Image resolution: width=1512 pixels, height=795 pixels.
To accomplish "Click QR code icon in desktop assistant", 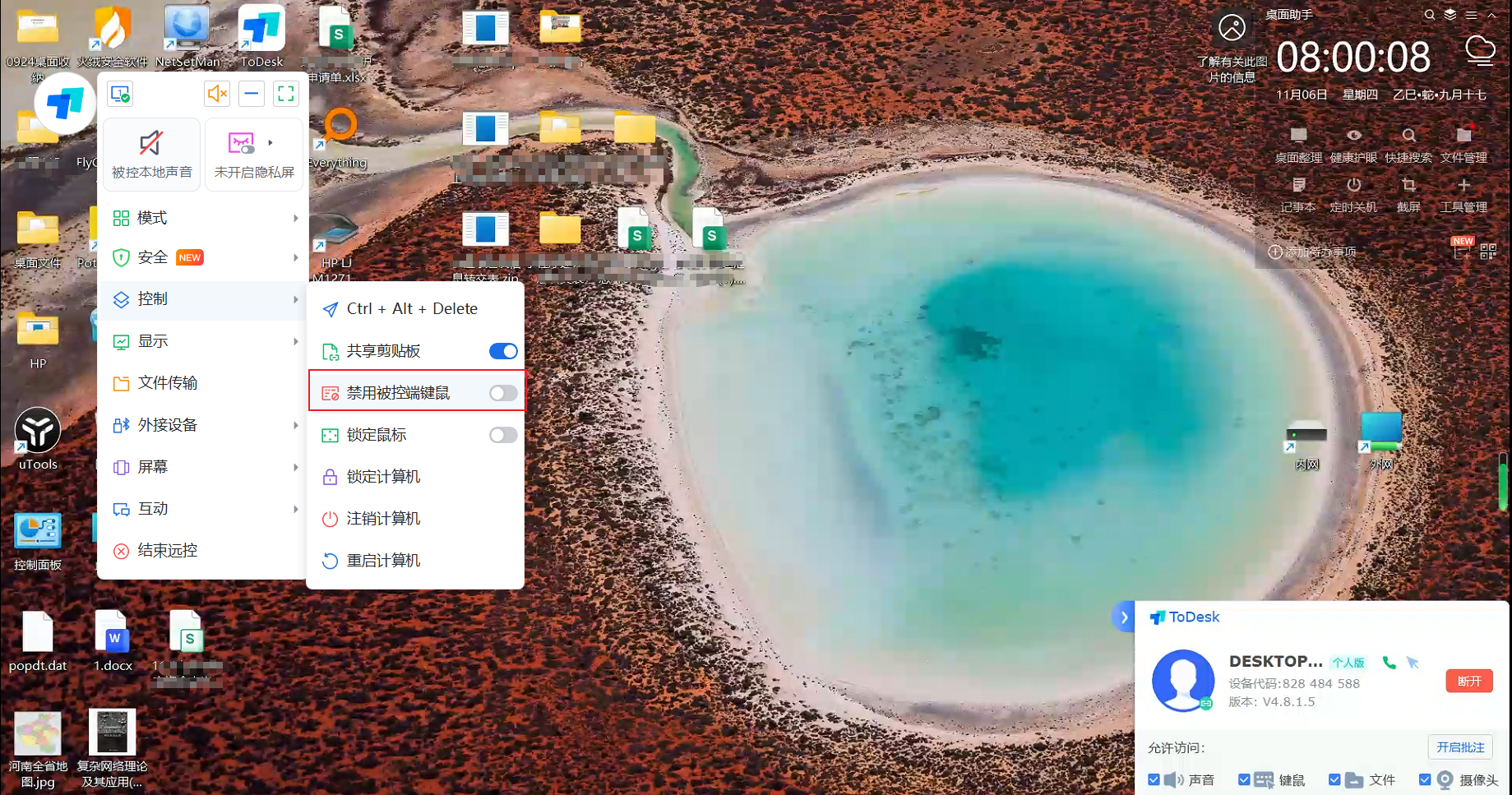I will point(1488,252).
